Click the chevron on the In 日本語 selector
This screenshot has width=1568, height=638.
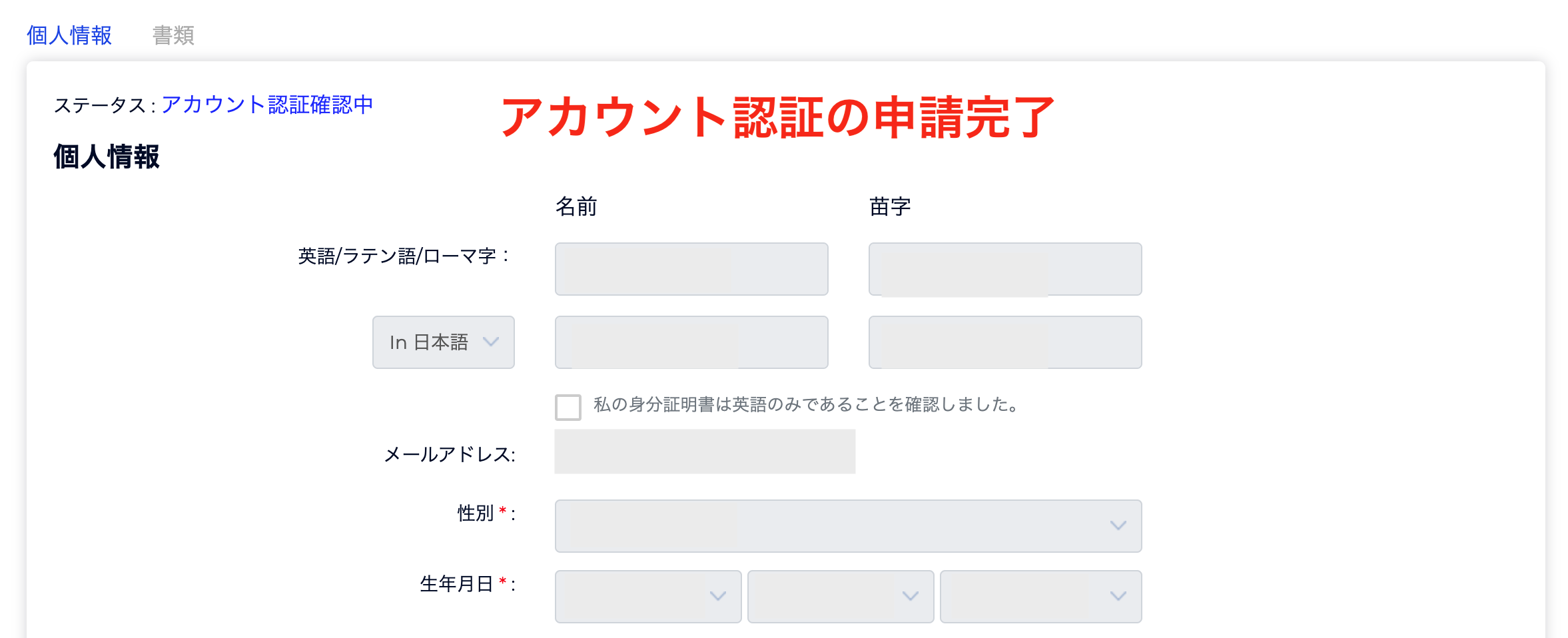492,342
